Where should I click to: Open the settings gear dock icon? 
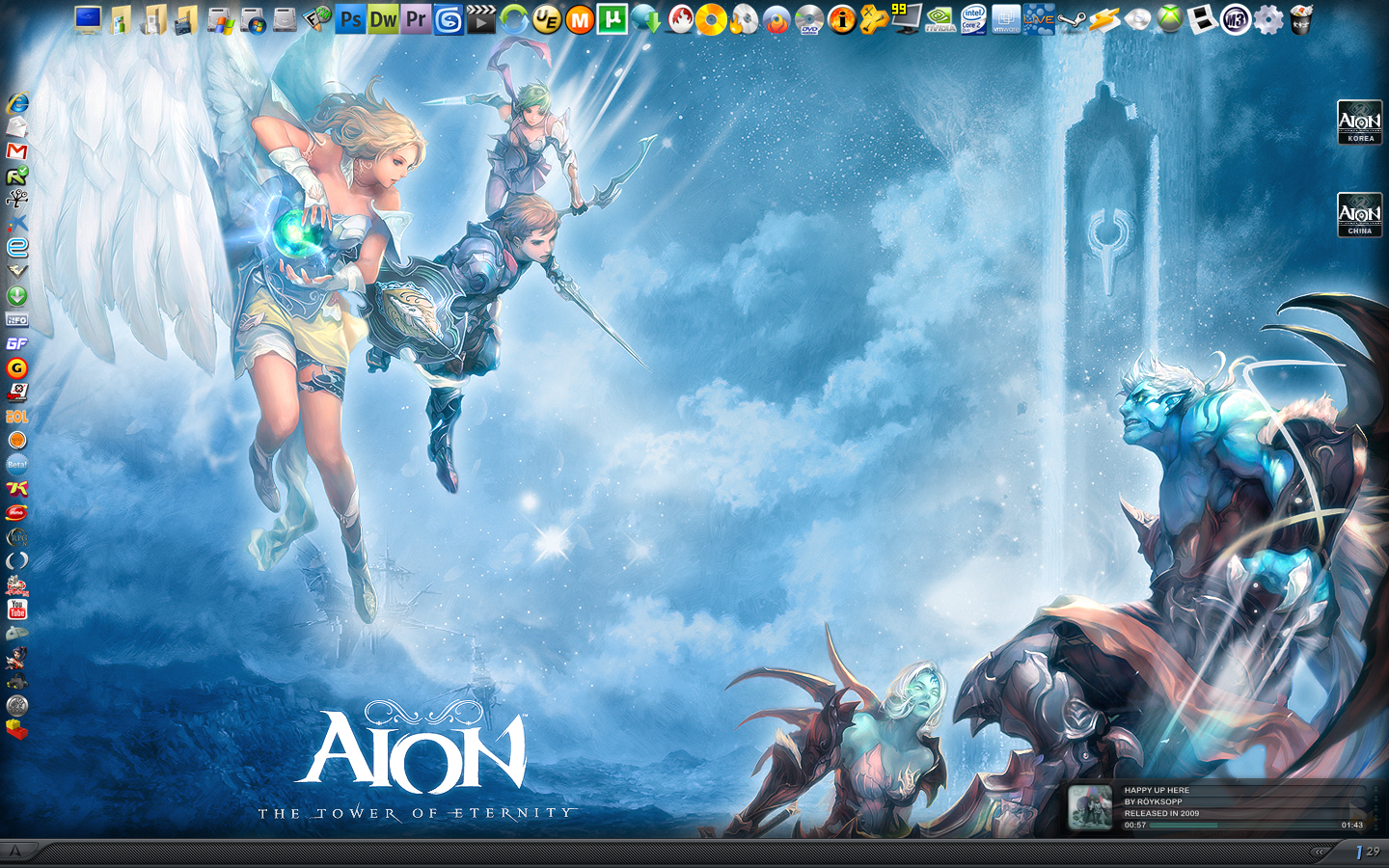[x=1268, y=19]
